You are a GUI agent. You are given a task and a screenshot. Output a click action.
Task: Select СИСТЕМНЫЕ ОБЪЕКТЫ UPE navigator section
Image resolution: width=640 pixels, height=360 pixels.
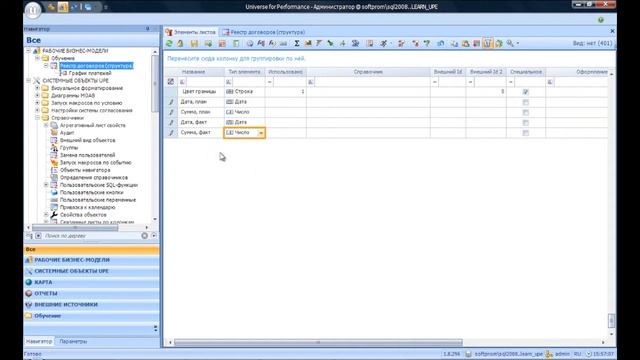[x=91, y=271]
